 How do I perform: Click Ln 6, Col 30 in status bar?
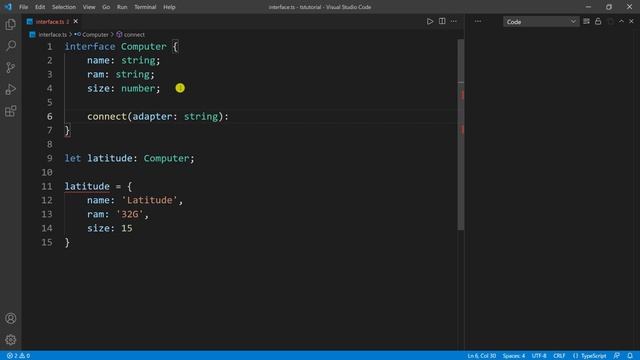[482, 356]
